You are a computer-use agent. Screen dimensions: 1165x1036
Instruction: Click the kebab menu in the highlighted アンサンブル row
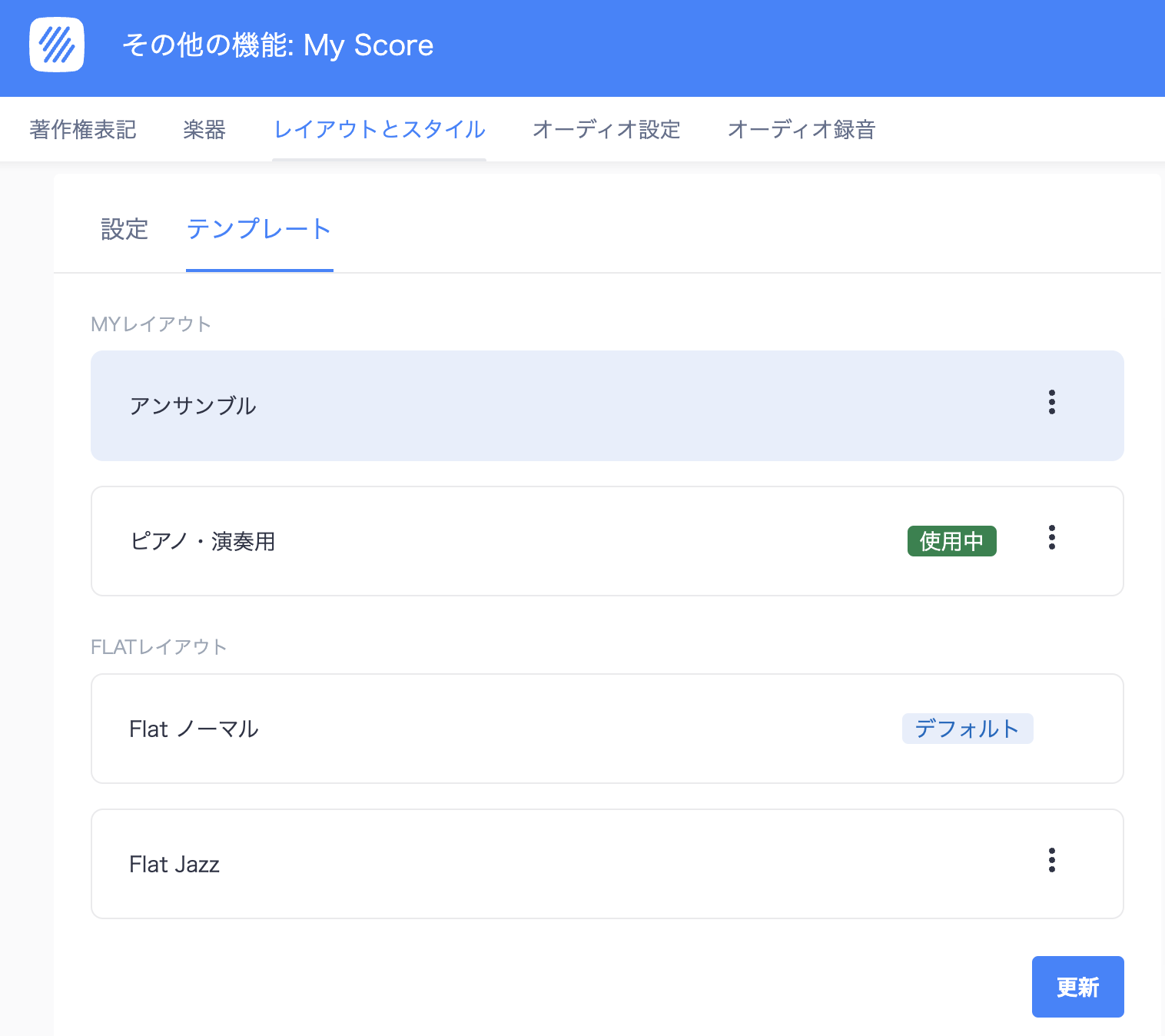click(1051, 402)
